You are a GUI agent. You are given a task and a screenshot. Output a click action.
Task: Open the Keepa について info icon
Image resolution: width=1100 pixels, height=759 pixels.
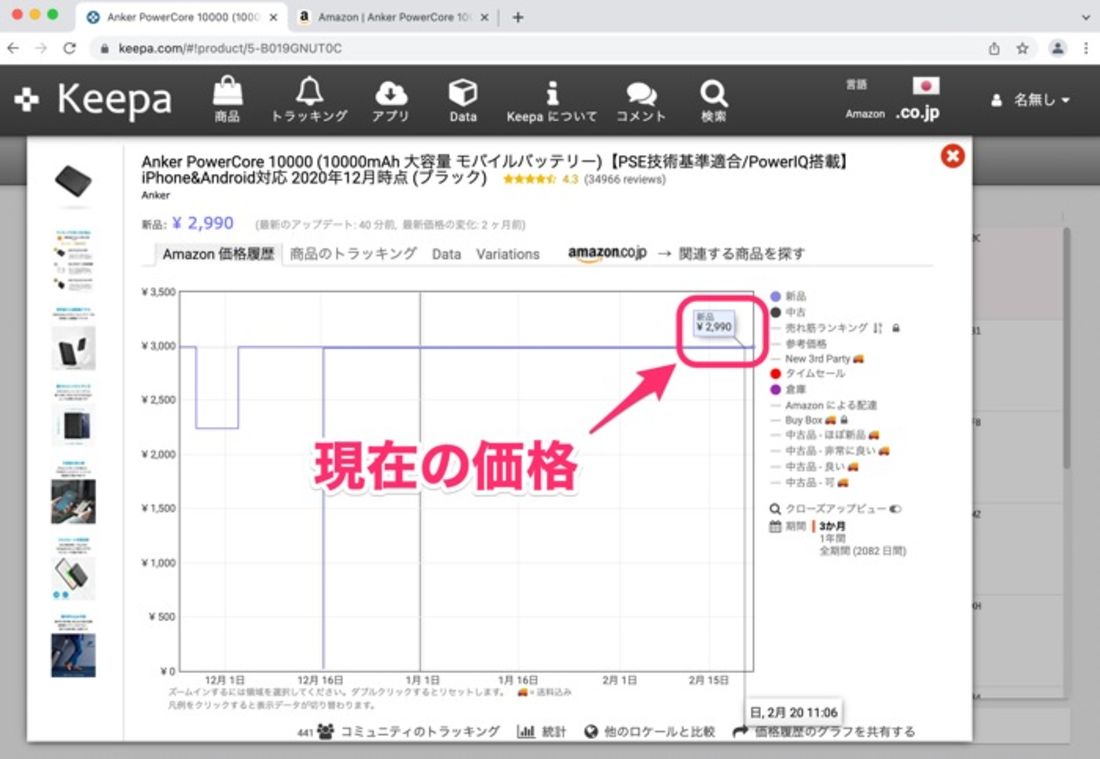click(552, 100)
